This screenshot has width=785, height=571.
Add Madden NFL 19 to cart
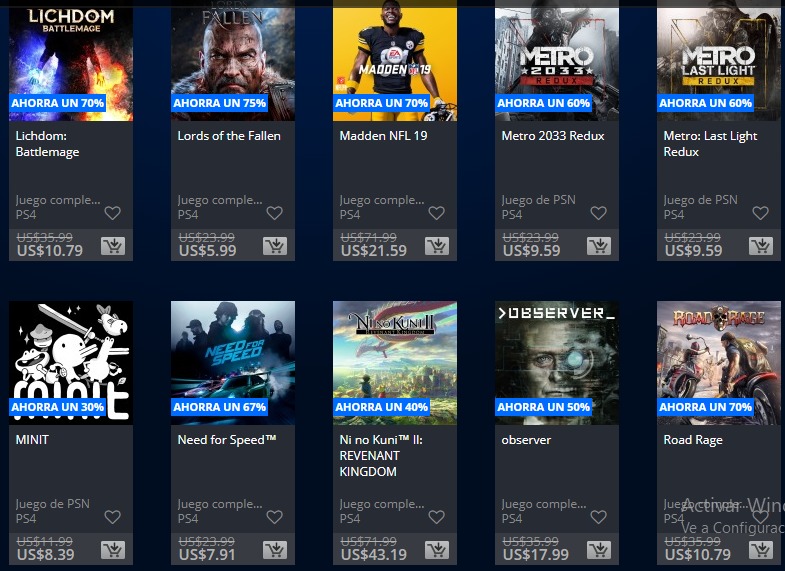437,246
